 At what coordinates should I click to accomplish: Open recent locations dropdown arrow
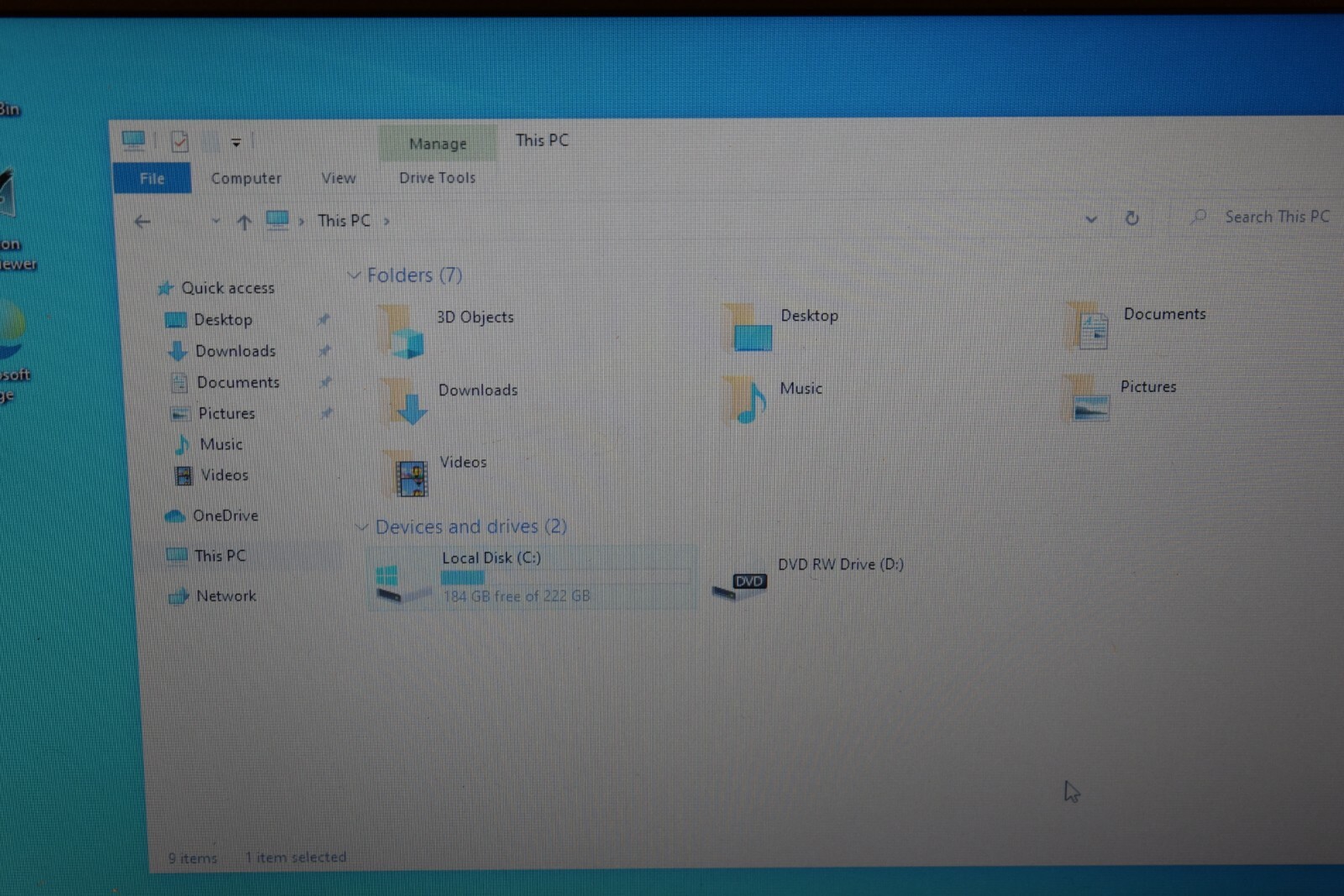[x=216, y=221]
